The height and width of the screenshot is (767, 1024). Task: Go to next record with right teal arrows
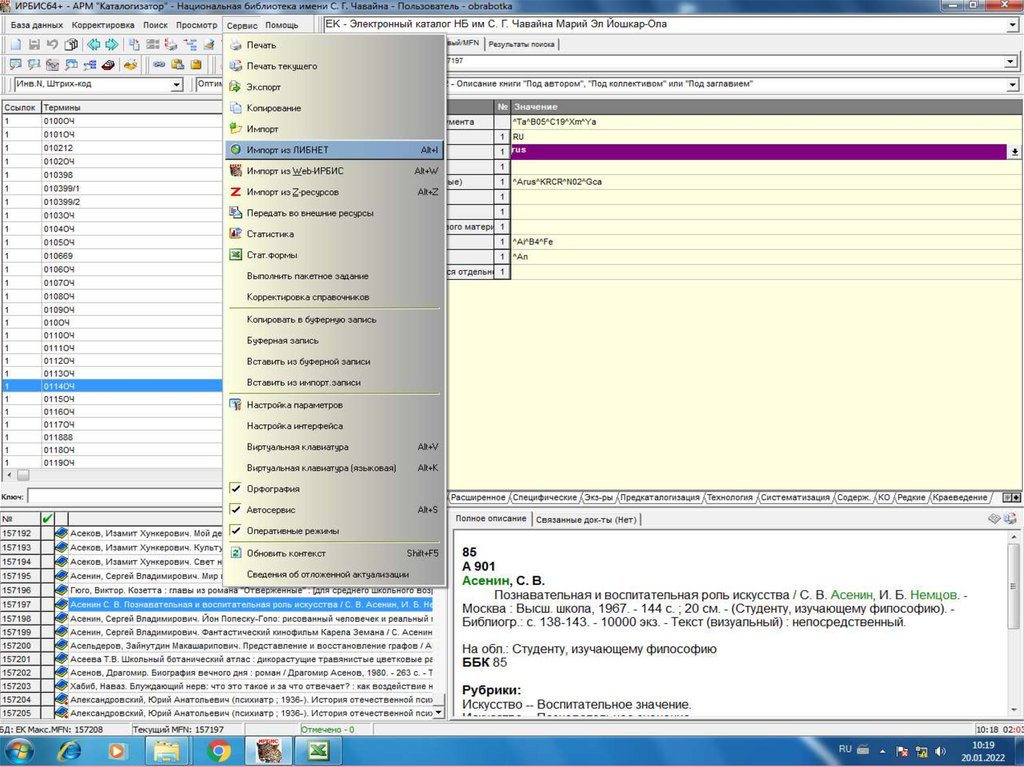coord(112,44)
